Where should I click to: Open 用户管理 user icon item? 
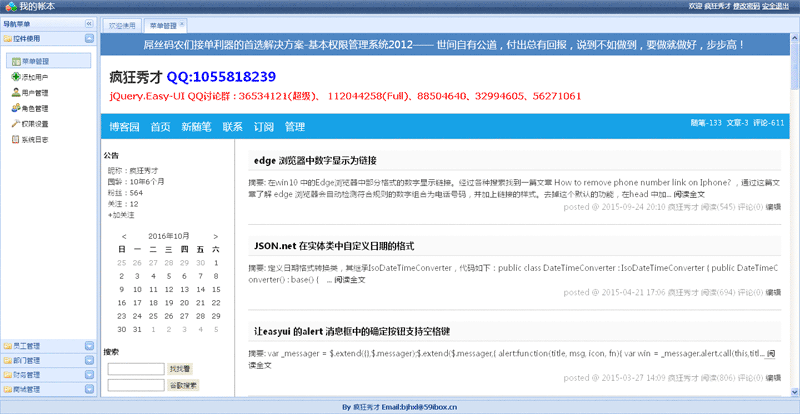[15, 92]
